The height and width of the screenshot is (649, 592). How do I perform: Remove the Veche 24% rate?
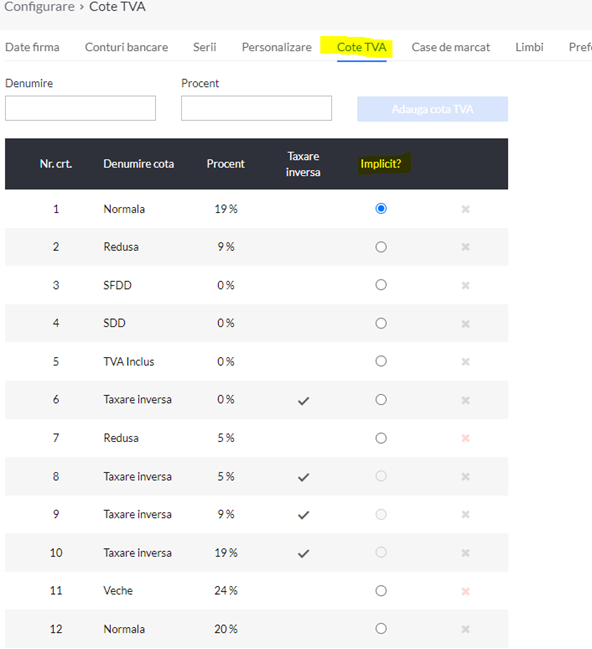point(465,591)
